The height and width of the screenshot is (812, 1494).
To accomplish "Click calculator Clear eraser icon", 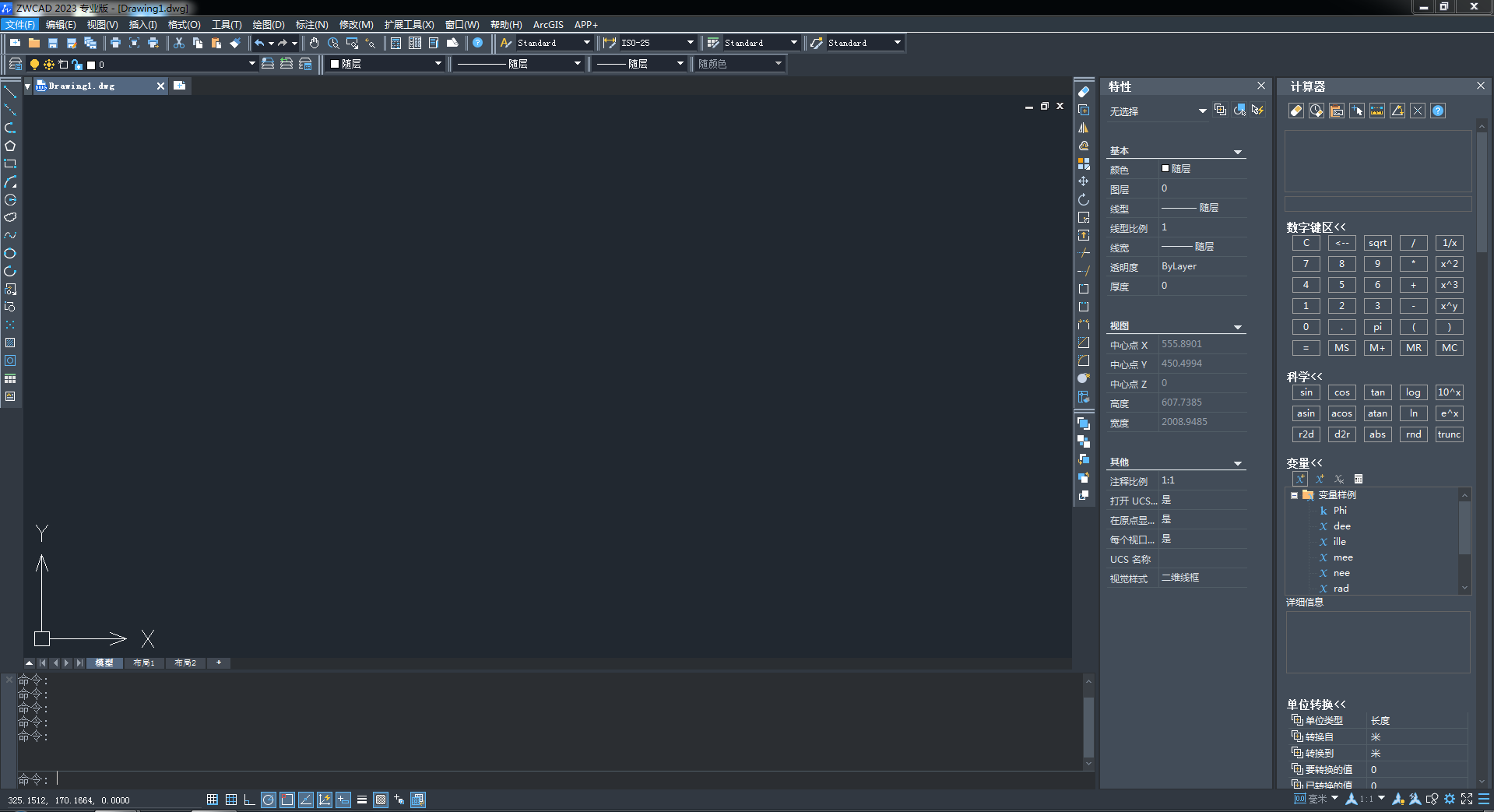I will point(1296,111).
